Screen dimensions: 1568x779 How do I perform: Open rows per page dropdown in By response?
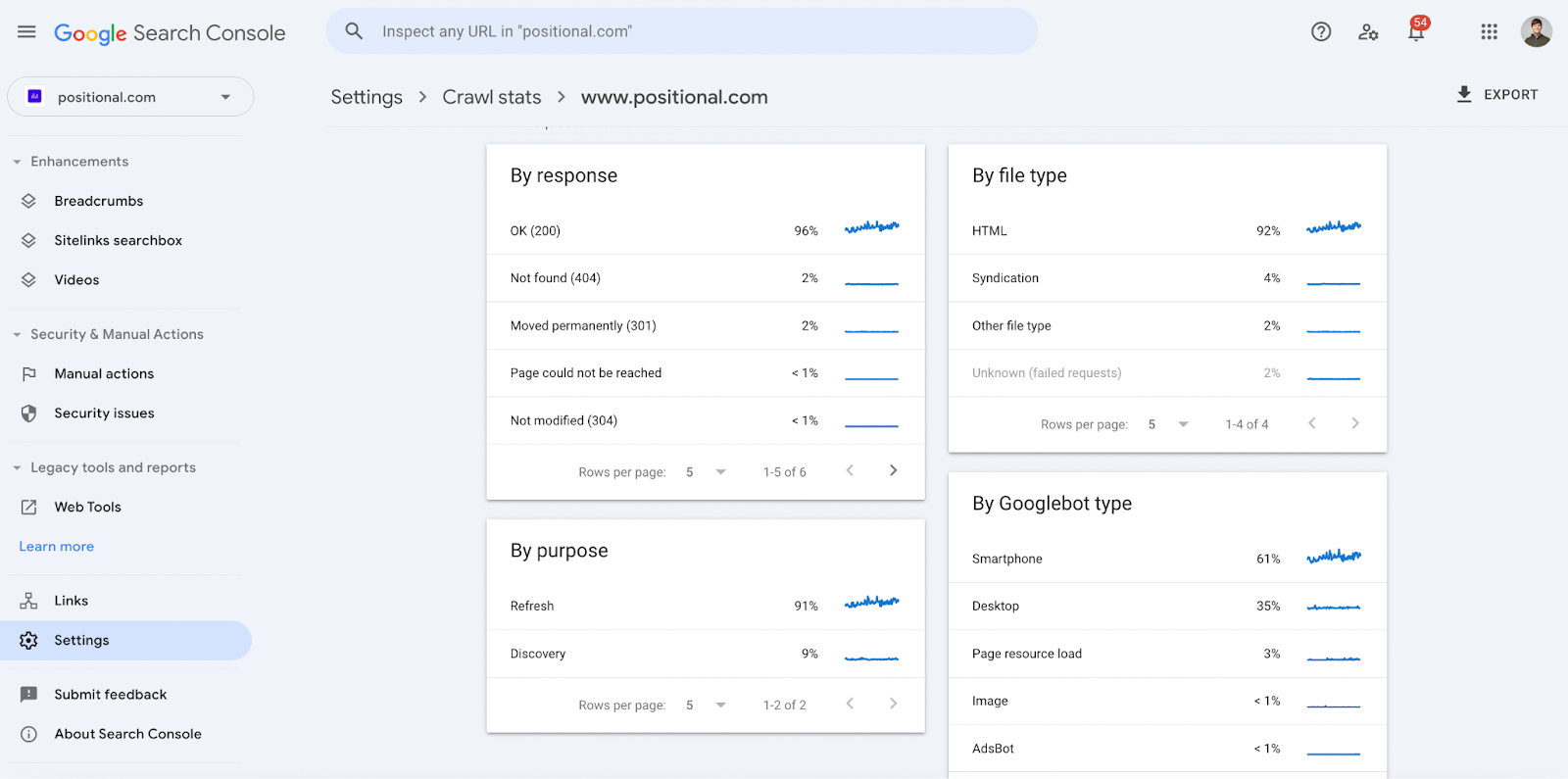(x=706, y=472)
